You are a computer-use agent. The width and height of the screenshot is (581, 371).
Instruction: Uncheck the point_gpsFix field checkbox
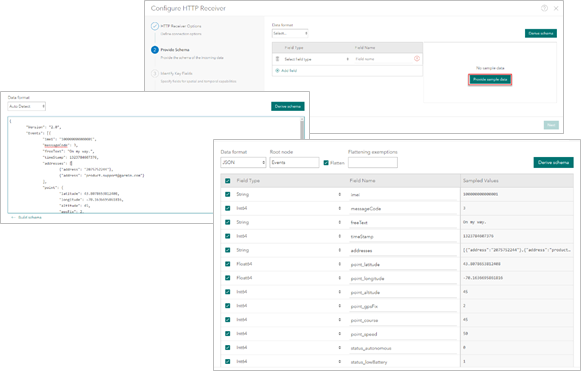[228, 305]
